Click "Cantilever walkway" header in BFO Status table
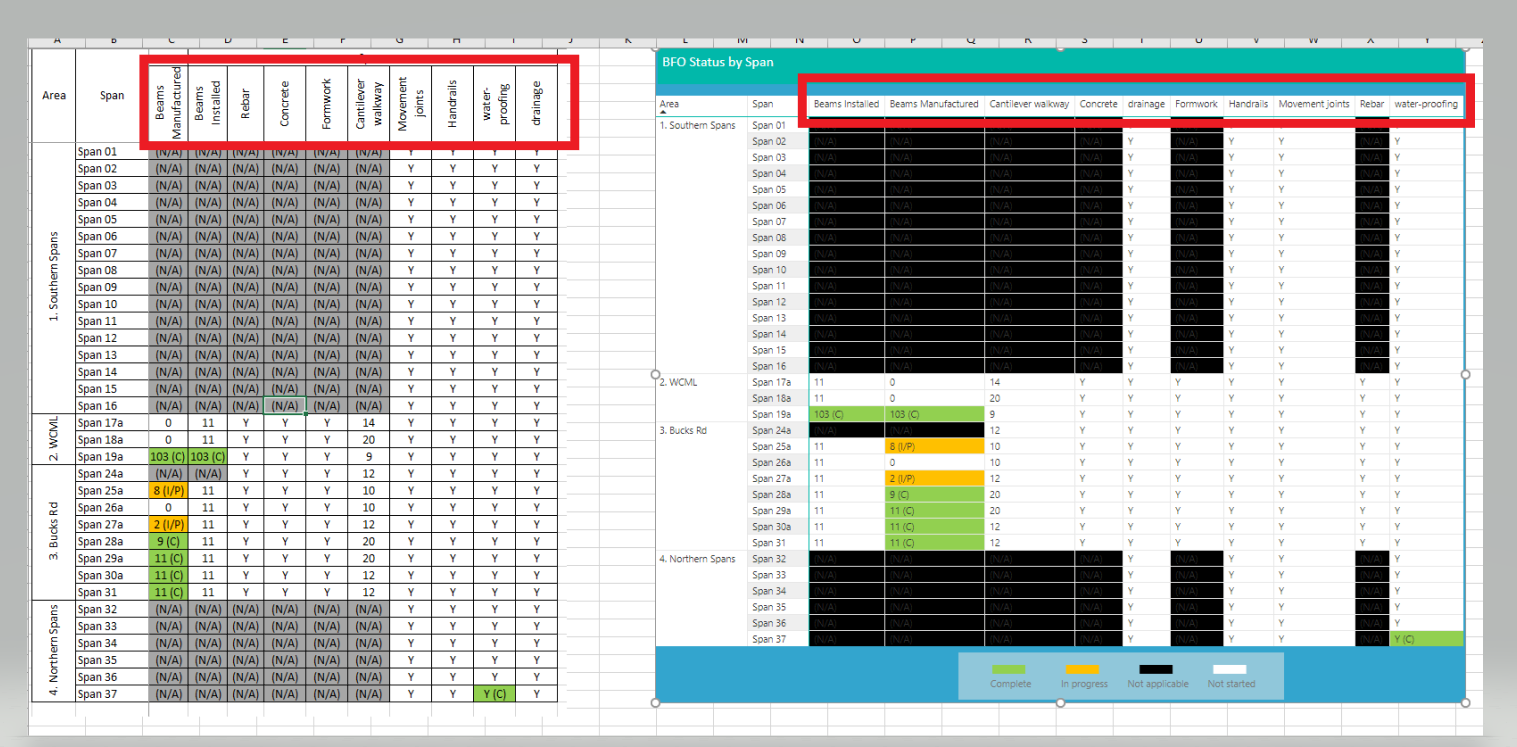 tap(1029, 104)
